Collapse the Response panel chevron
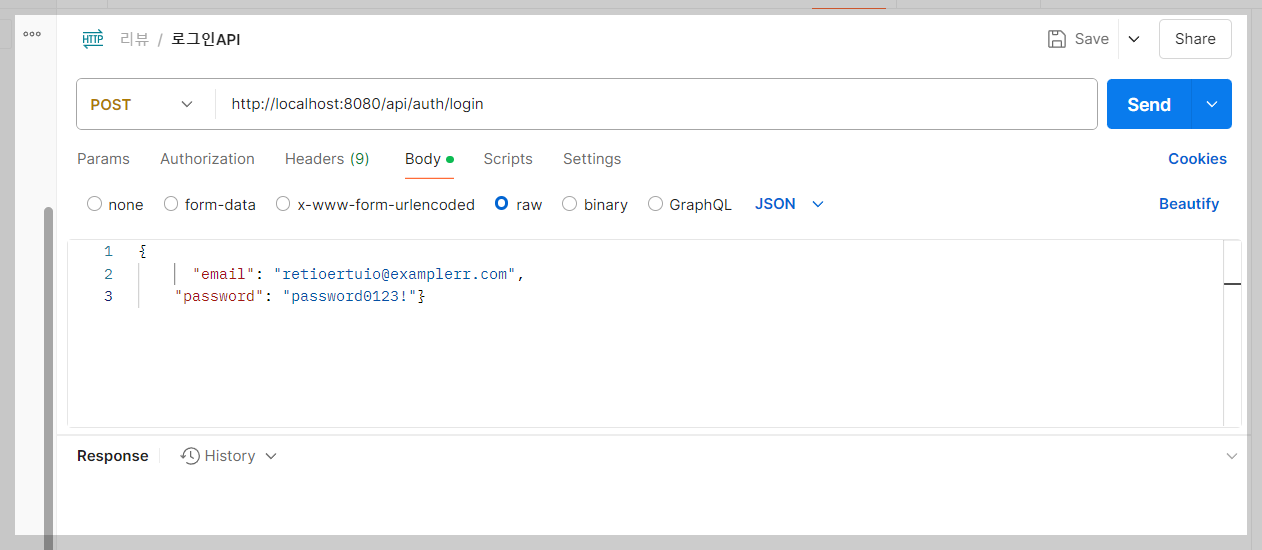 [x=1232, y=456]
